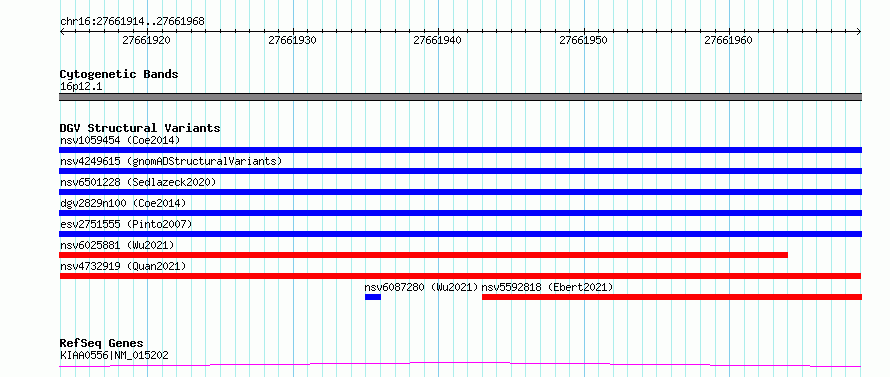Open variant nsv5592818 (Ebert2021) label
This screenshot has width=890, height=377.
(x=547, y=287)
